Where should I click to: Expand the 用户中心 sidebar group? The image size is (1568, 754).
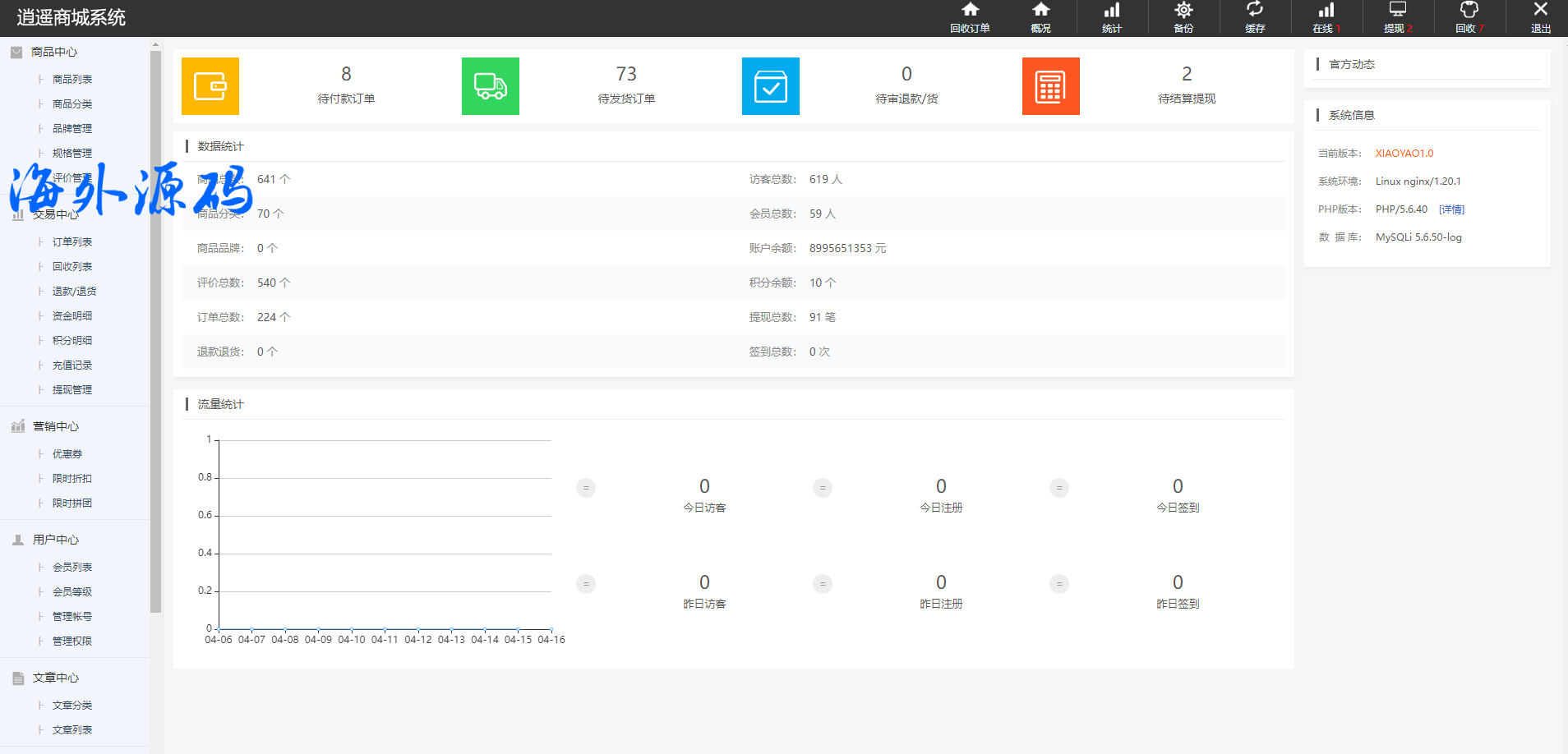pyautogui.click(x=55, y=540)
